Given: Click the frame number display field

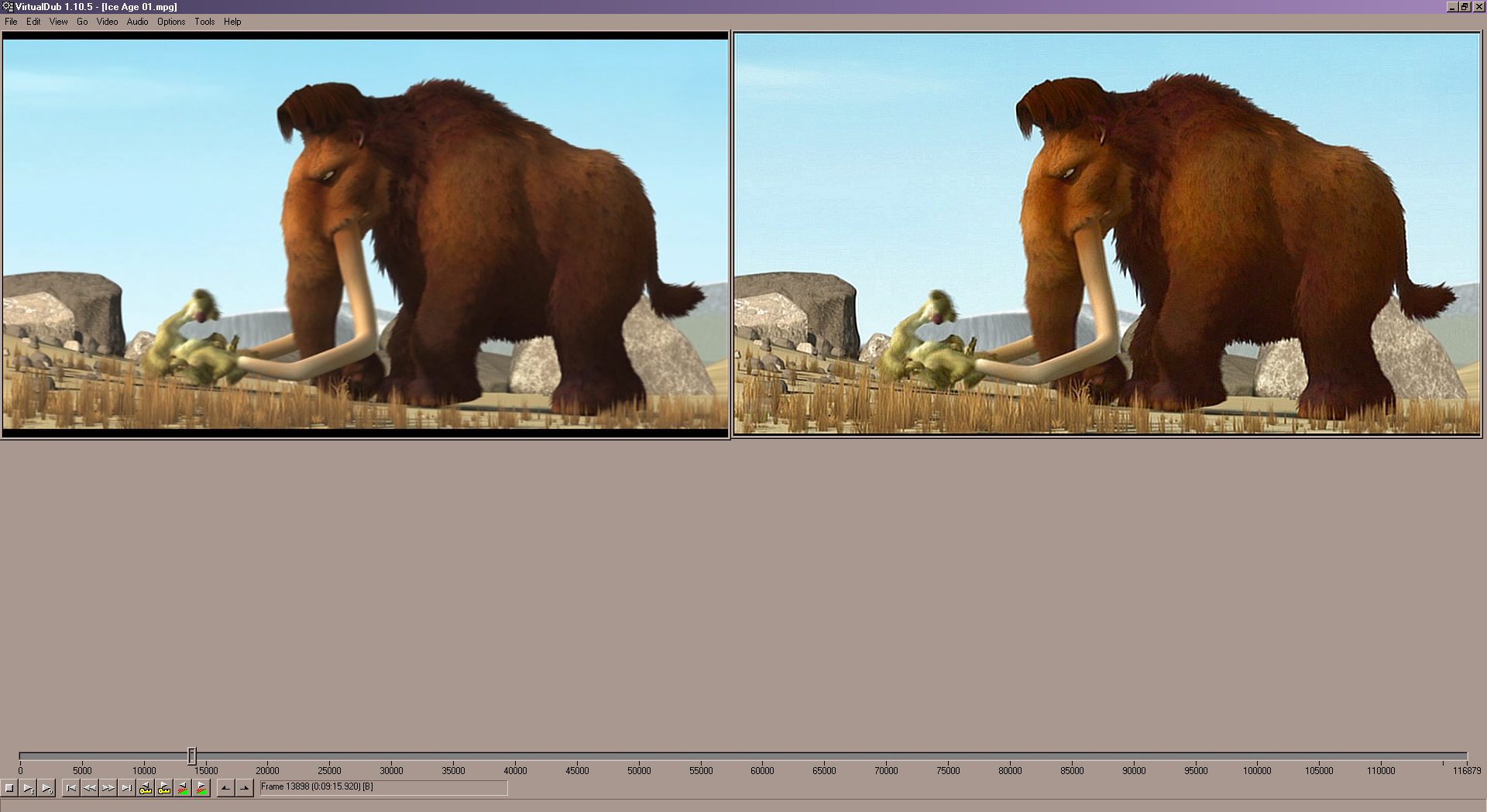Looking at the screenshot, I should 383,787.
